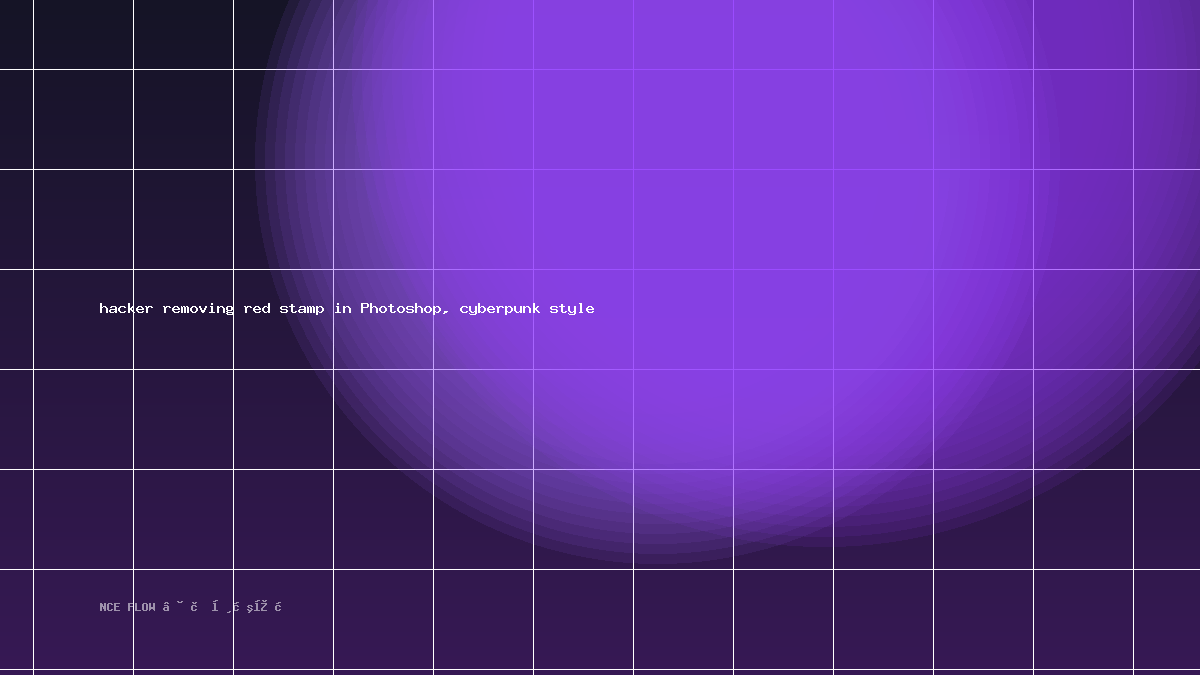Click the first letter "h" of "hacker"

click(x=104, y=308)
